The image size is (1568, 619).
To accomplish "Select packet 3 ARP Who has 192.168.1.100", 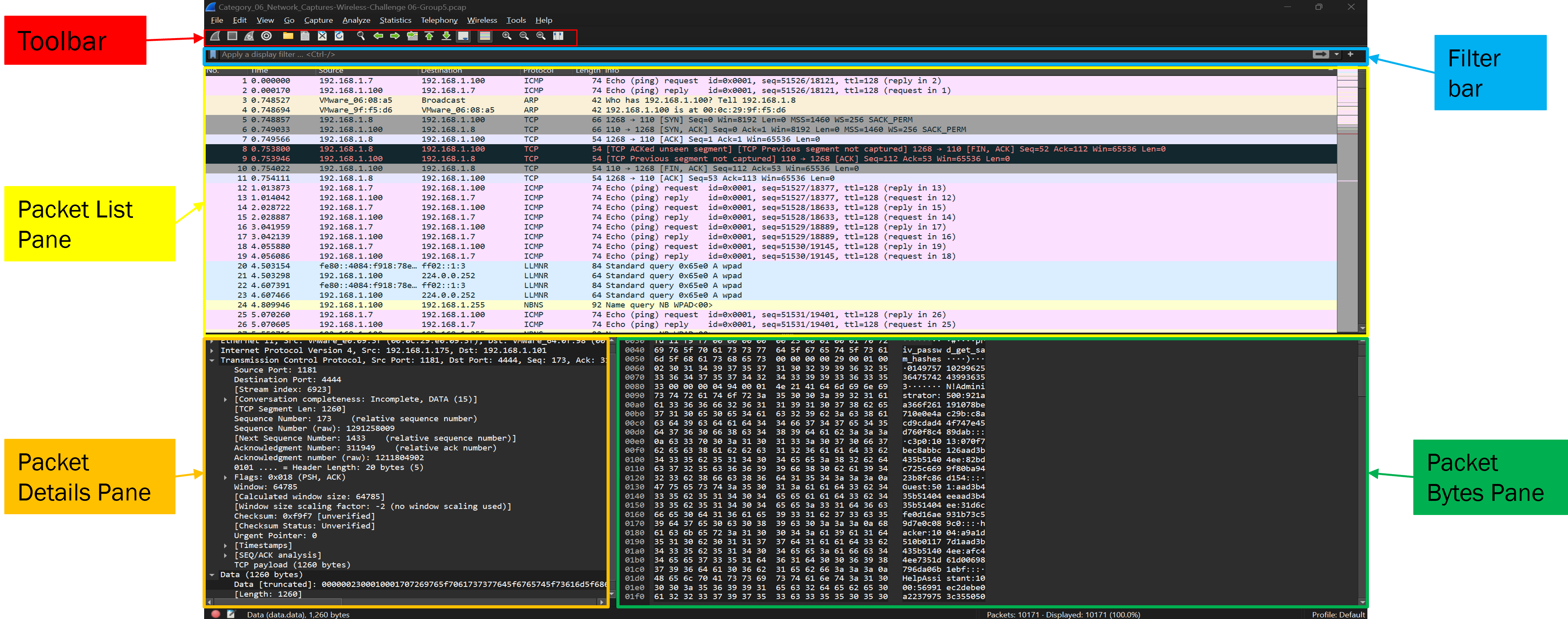I will click(771, 100).
